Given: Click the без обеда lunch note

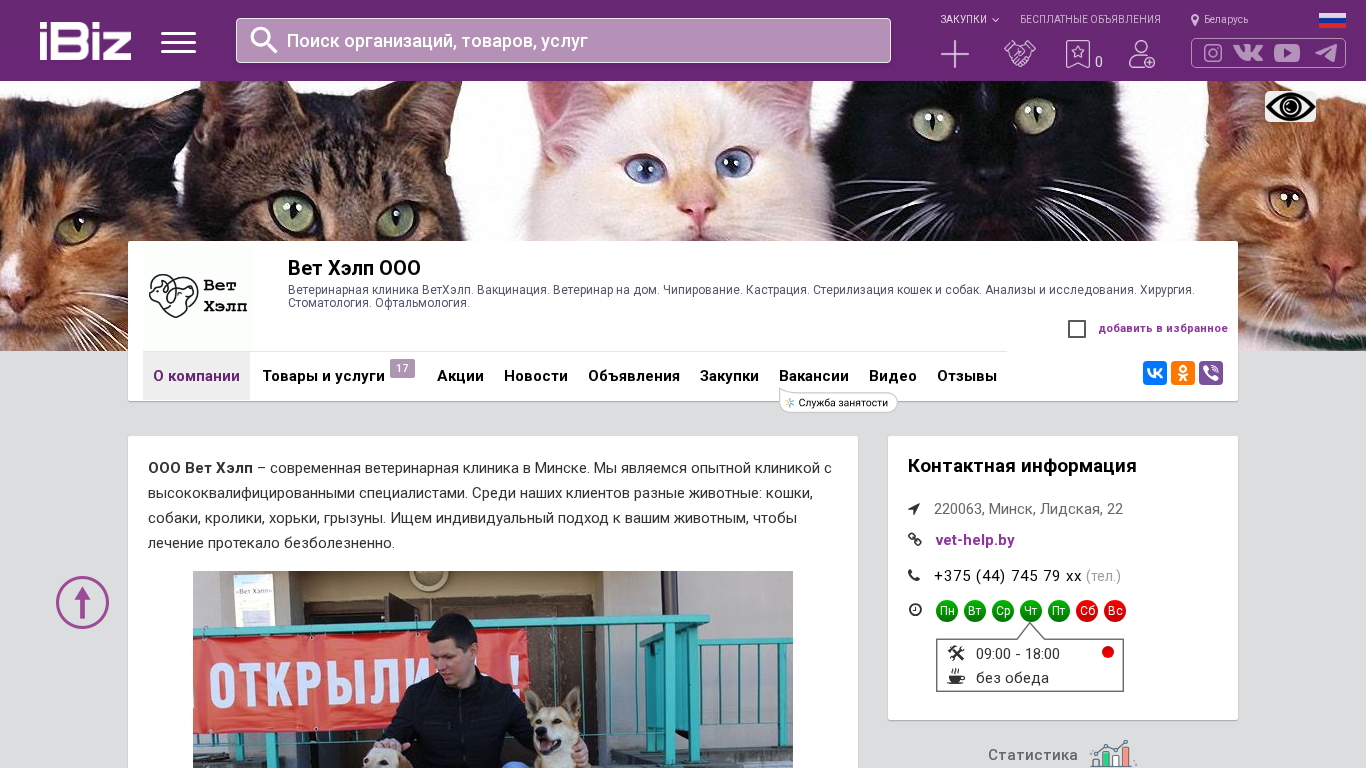Looking at the screenshot, I should [x=1012, y=678].
